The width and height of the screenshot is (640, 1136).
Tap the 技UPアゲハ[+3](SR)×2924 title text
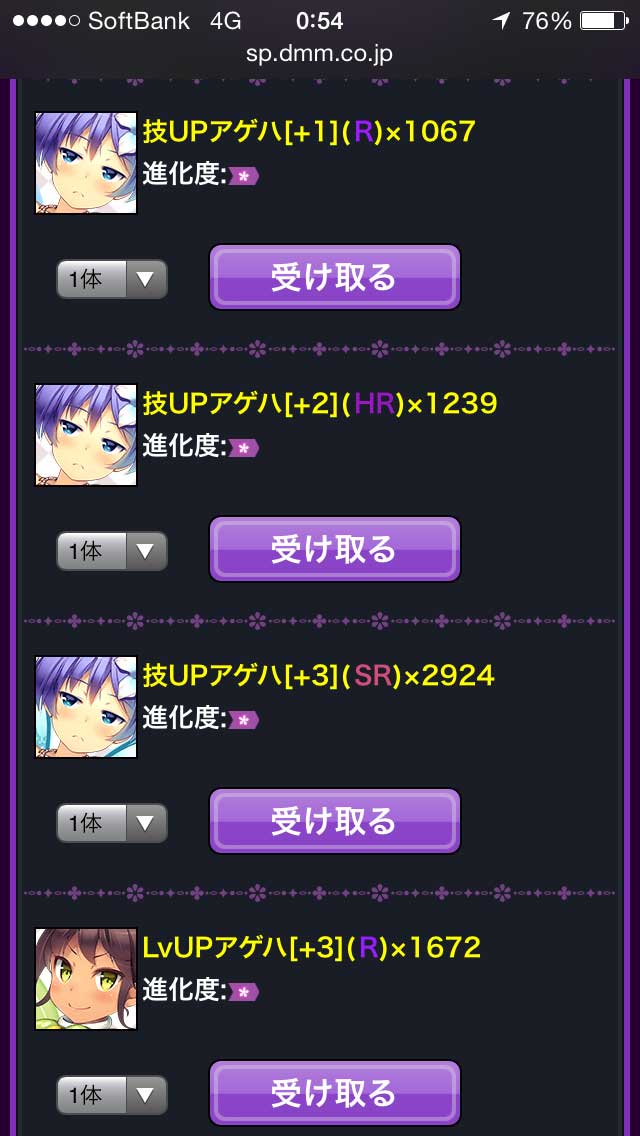tap(318, 675)
